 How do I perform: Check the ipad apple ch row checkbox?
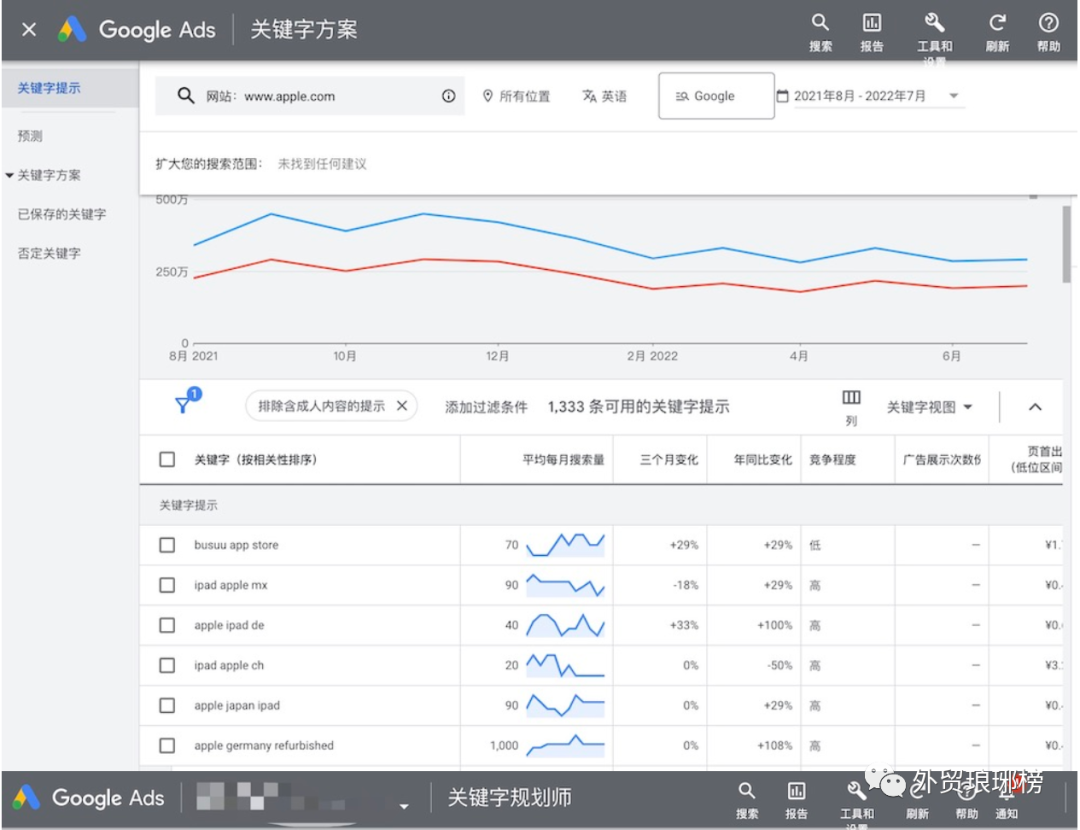pyautogui.click(x=167, y=665)
